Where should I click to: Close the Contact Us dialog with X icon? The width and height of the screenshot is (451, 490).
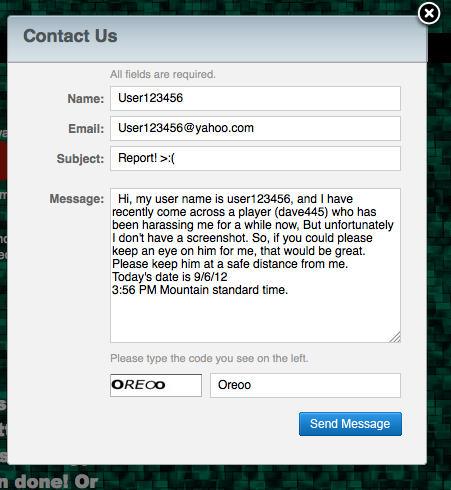tap(429, 13)
